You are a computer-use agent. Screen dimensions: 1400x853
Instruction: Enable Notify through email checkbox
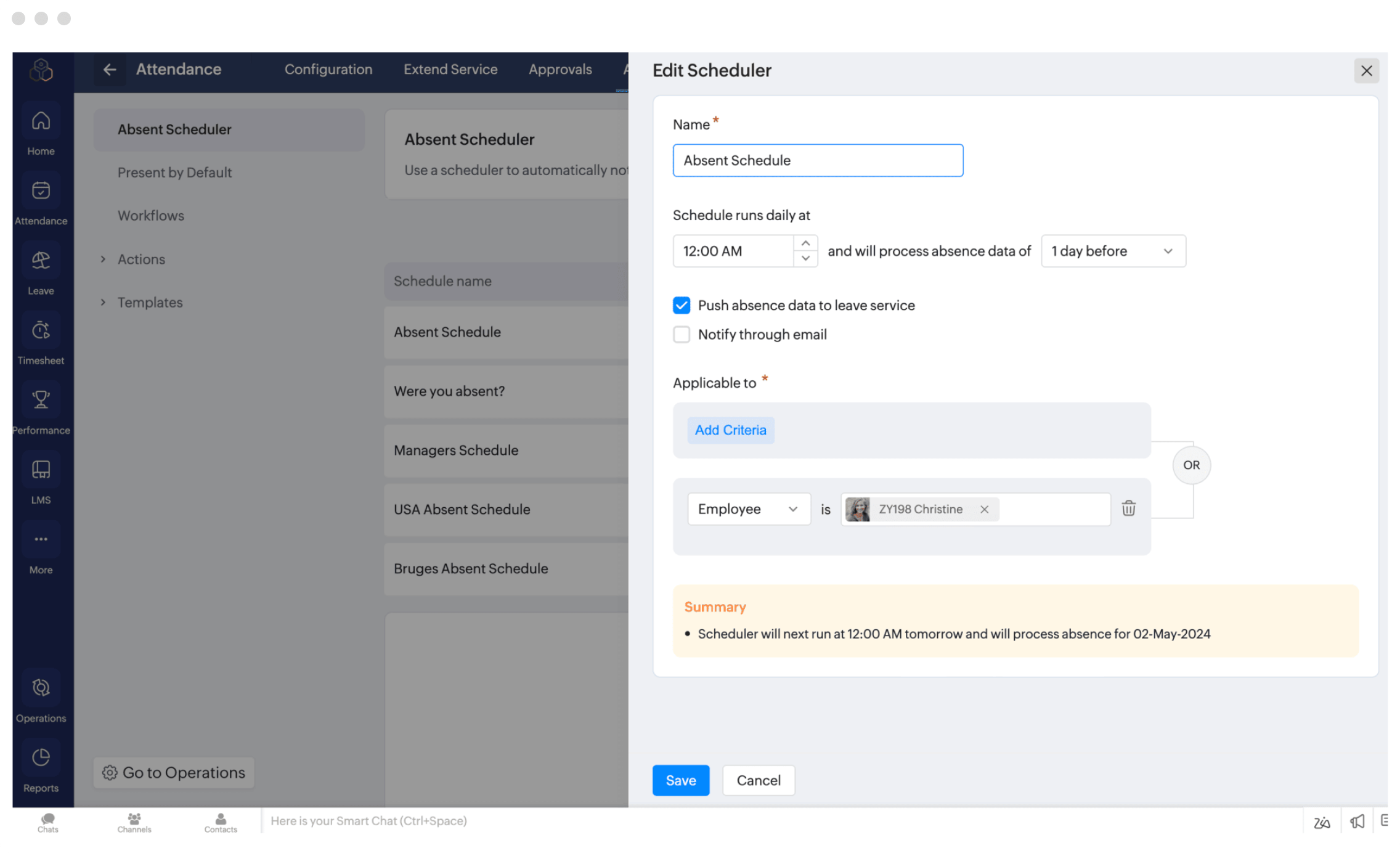click(x=682, y=334)
